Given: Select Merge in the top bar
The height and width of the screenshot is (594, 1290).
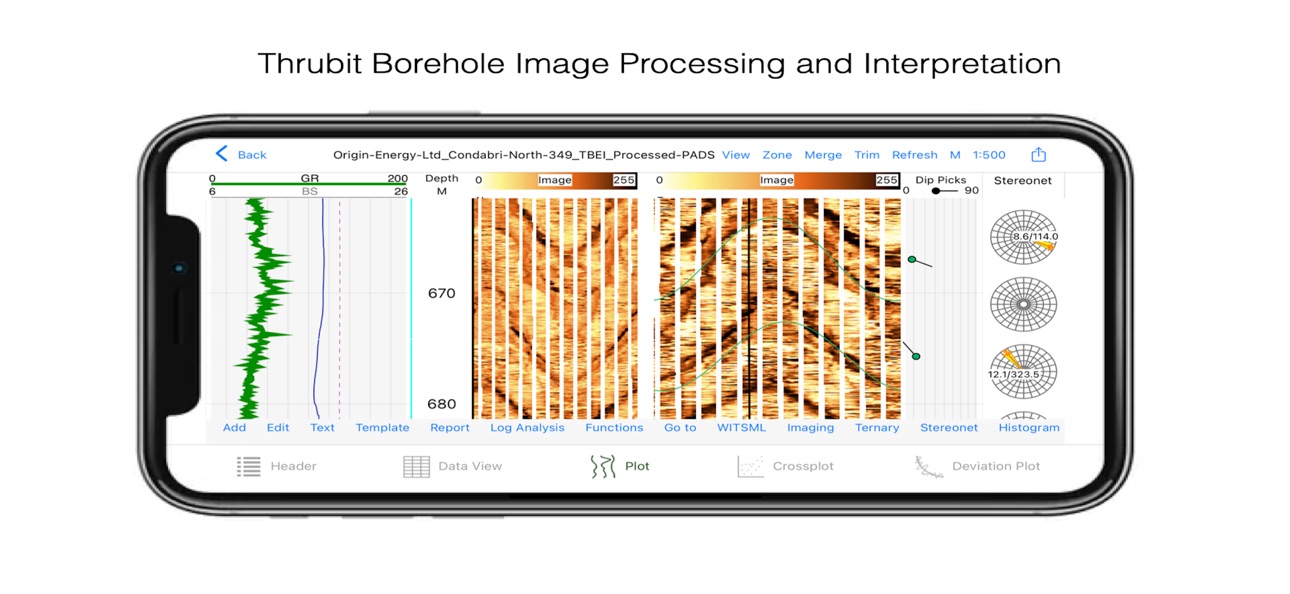Looking at the screenshot, I should 823,155.
